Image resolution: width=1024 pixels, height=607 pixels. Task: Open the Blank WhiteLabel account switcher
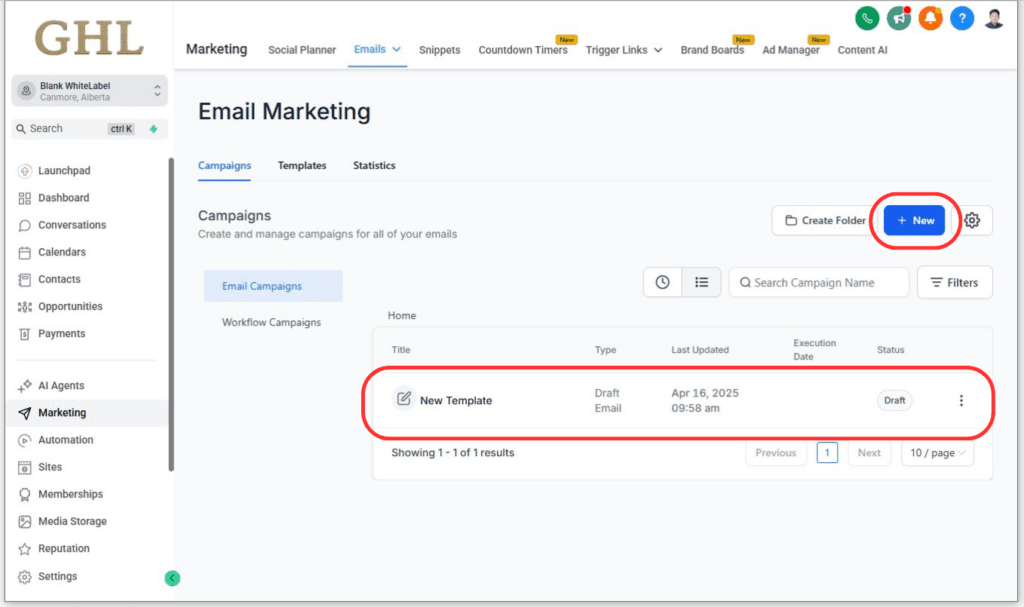[89, 91]
